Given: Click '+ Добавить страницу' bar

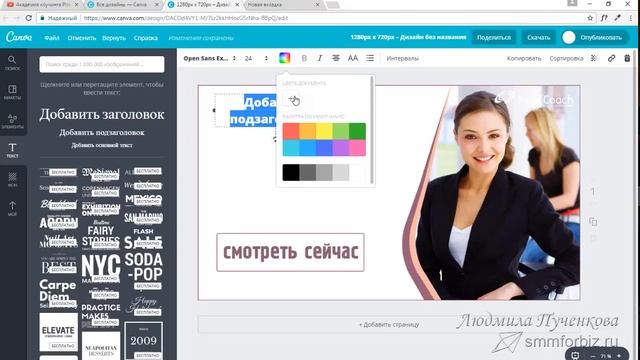Looking at the screenshot, I should (389, 324).
